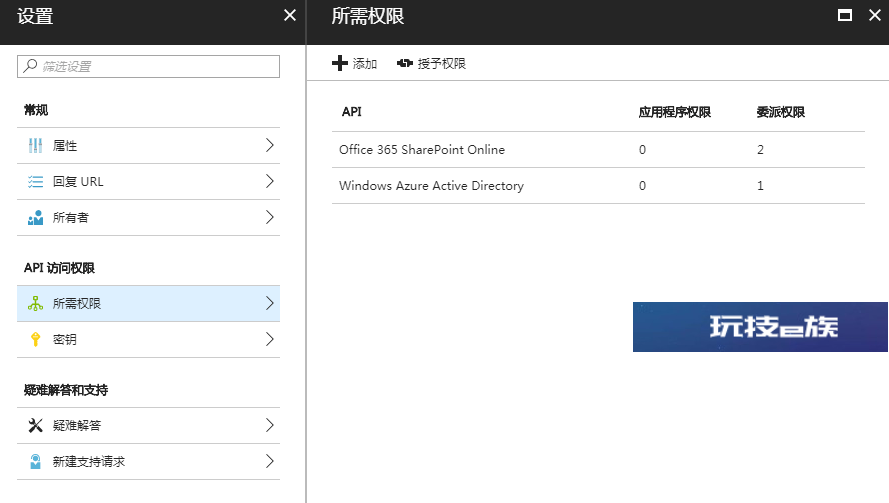Open the 所有者 settings entry
This screenshot has height=503, width=889.
tap(149, 218)
